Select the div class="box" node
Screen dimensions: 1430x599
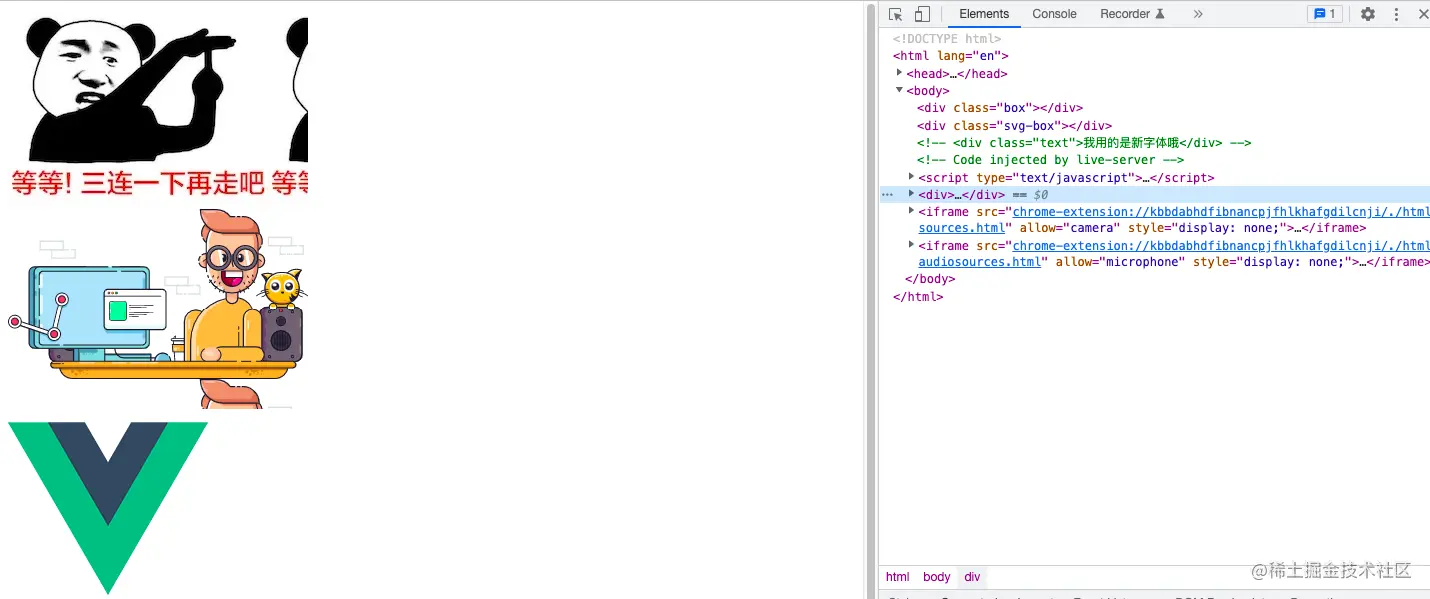pyautogui.click(x=1000, y=108)
